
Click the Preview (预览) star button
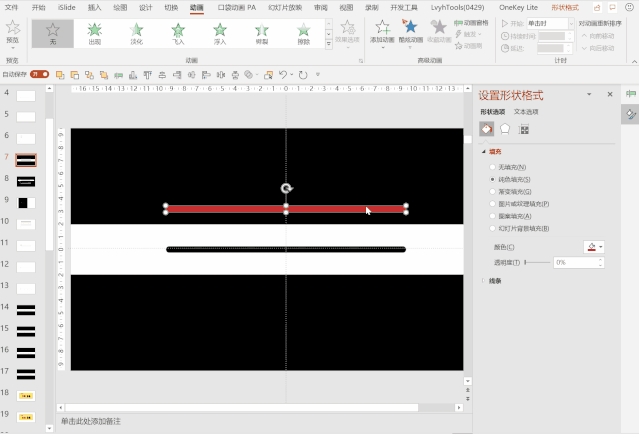pyautogui.click(x=13, y=32)
